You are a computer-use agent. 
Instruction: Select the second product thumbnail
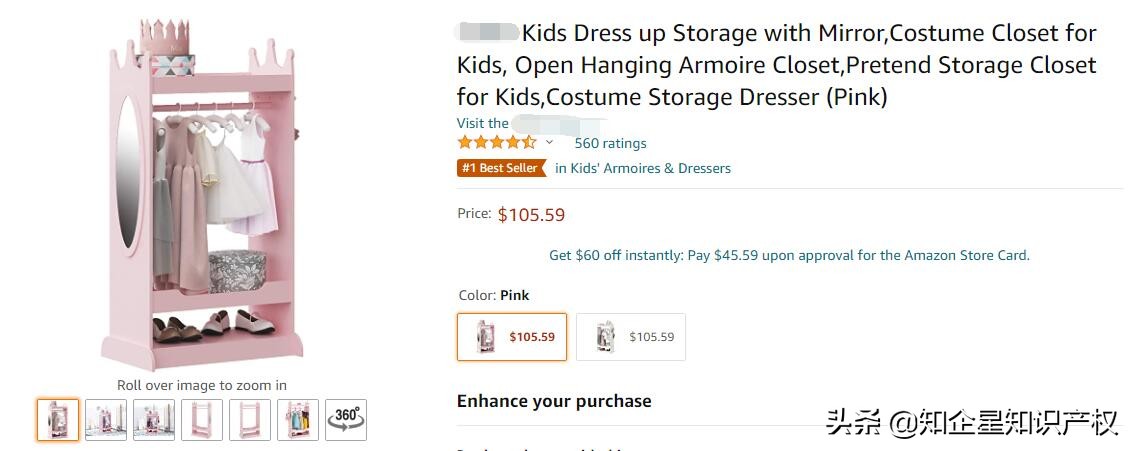106,420
